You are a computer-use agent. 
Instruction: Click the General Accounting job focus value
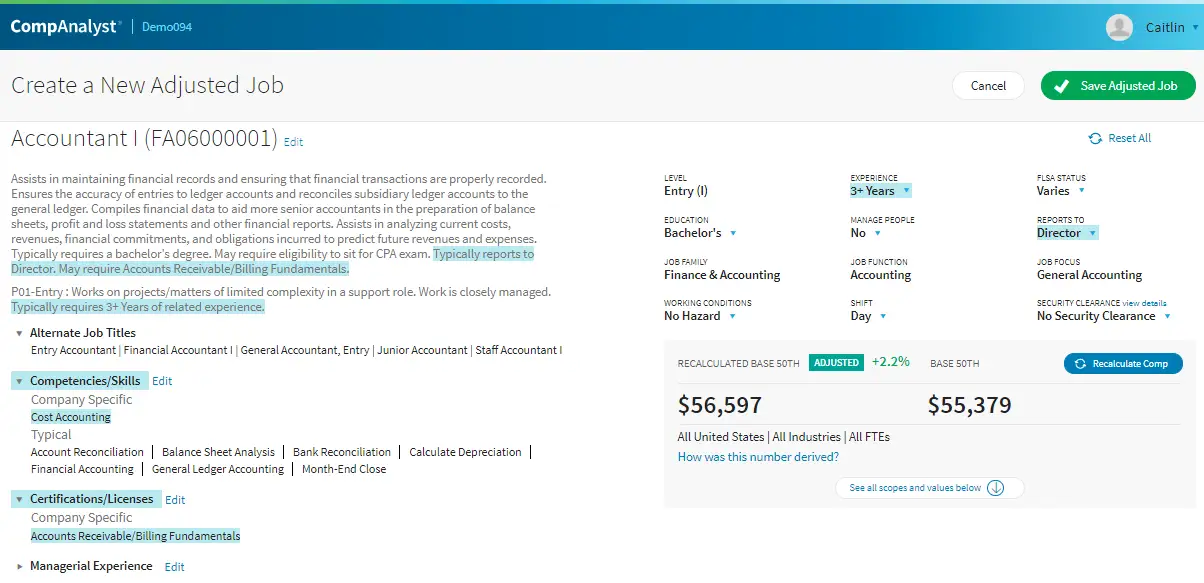point(1089,275)
